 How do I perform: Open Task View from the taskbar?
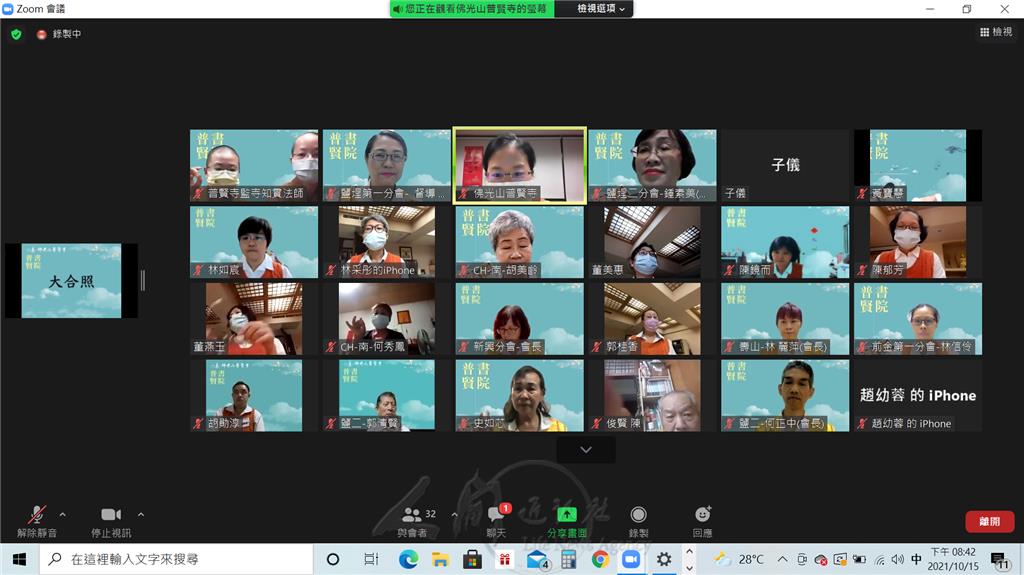click(371, 559)
